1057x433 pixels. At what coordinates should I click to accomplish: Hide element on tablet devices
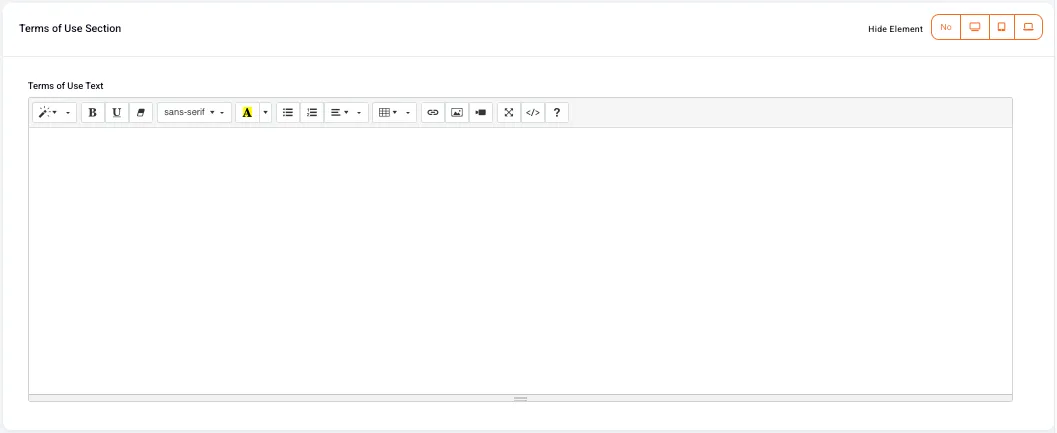(1002, 27)
